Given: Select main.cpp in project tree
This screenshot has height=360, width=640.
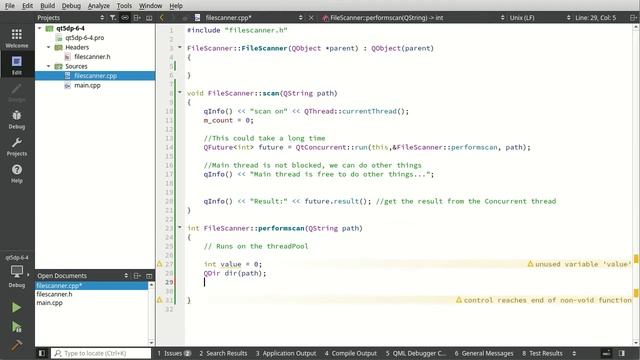Looking at the screenshot, I should click(x=87, y=85).
